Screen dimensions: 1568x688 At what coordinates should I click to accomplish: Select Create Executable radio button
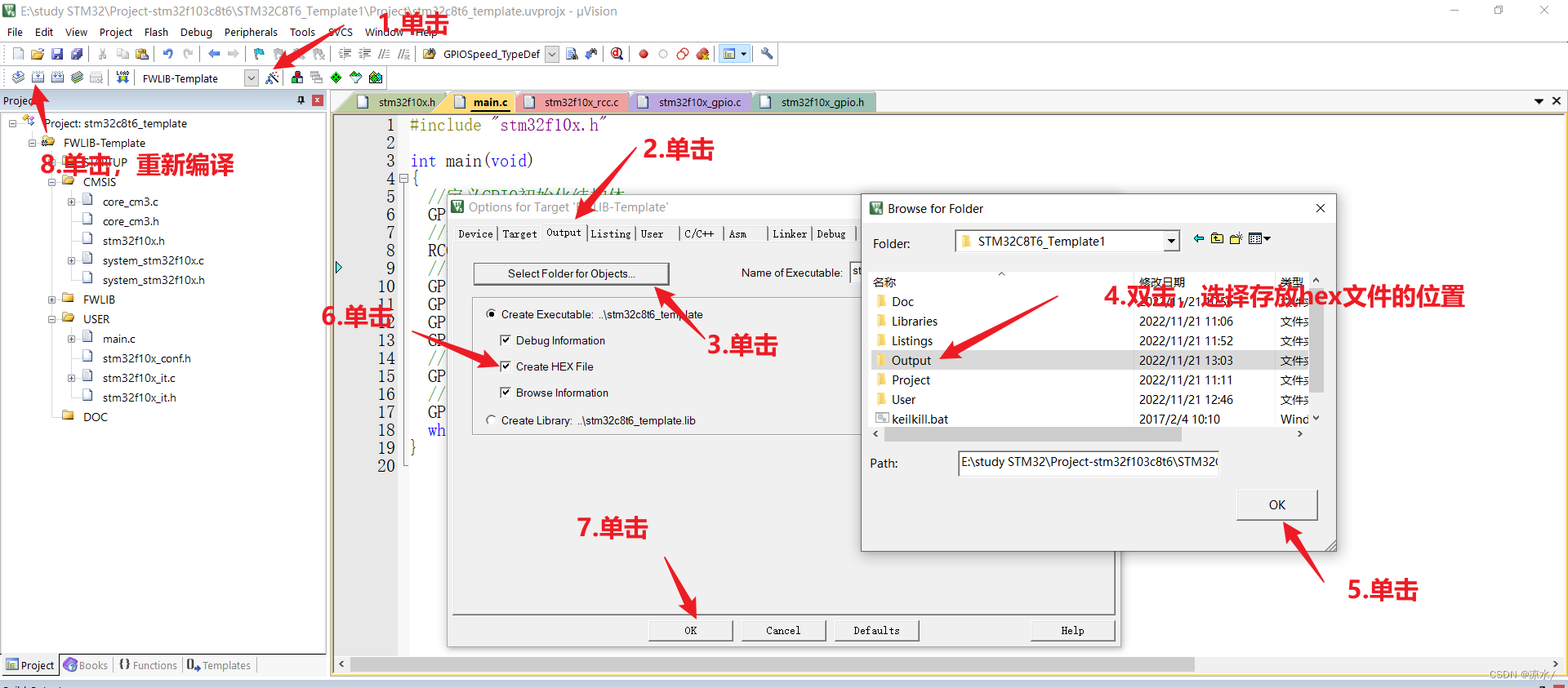click(491, 314)
